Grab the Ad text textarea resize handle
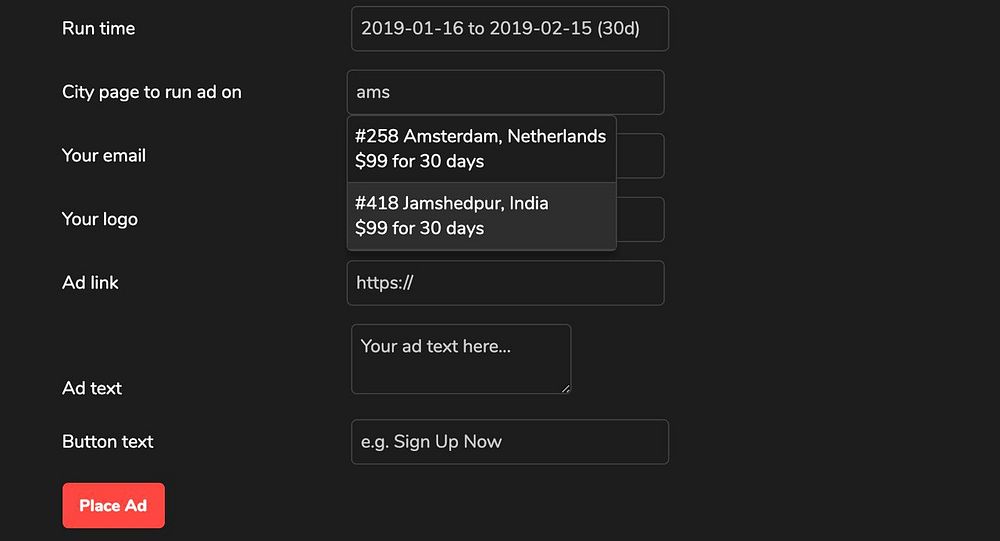 [565, 388]
